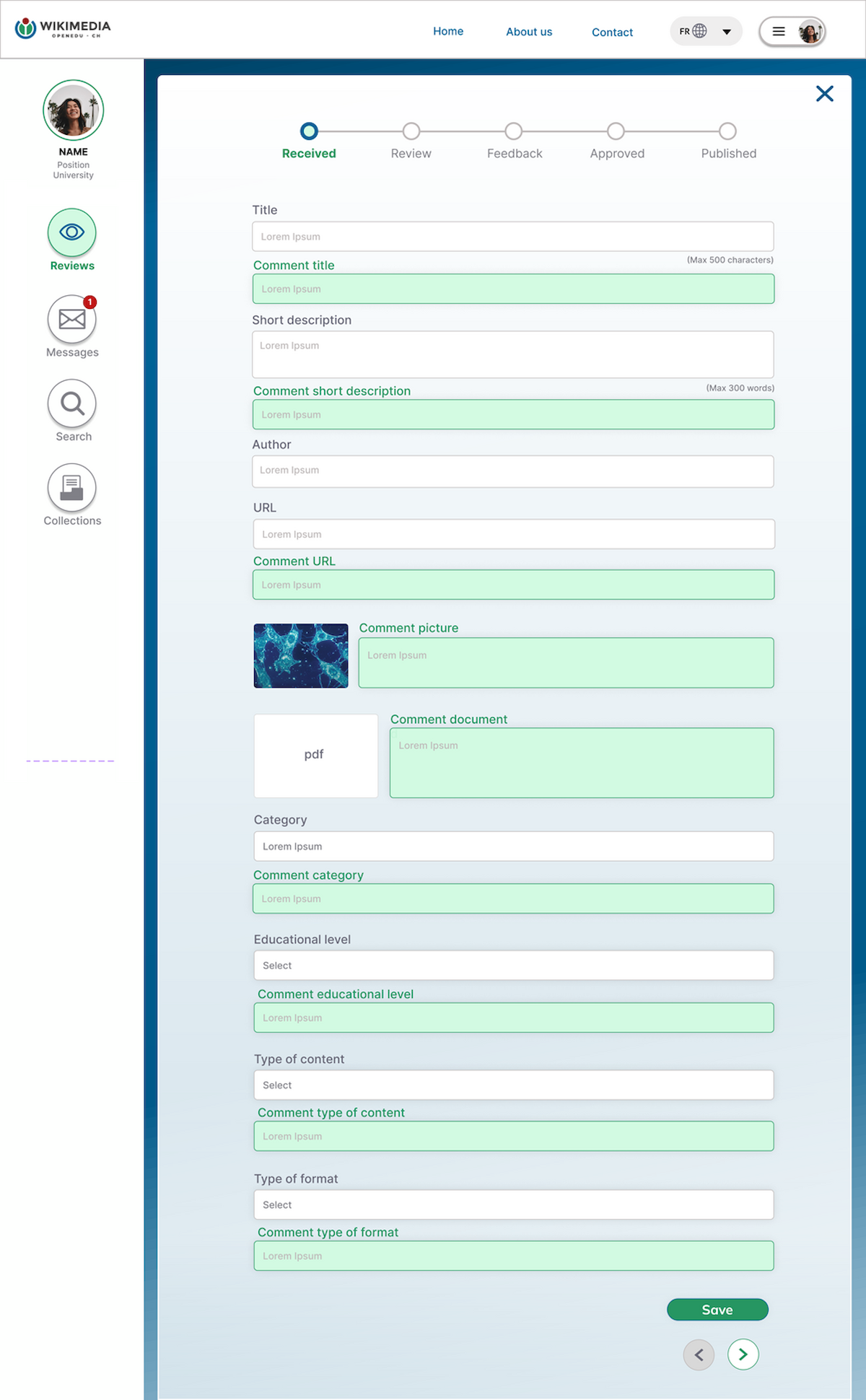The height and width of the screenshot is (1400, 866).
Task: Open the hamburger user menu
Action: click(779, 32)
